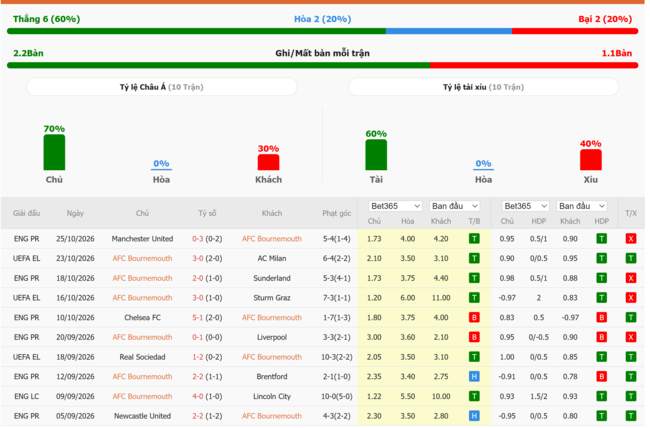Screen dimensions: 650x428
Task: Open AFC Bournemouth link in Real Sociedad row
Action: [274, 359]
